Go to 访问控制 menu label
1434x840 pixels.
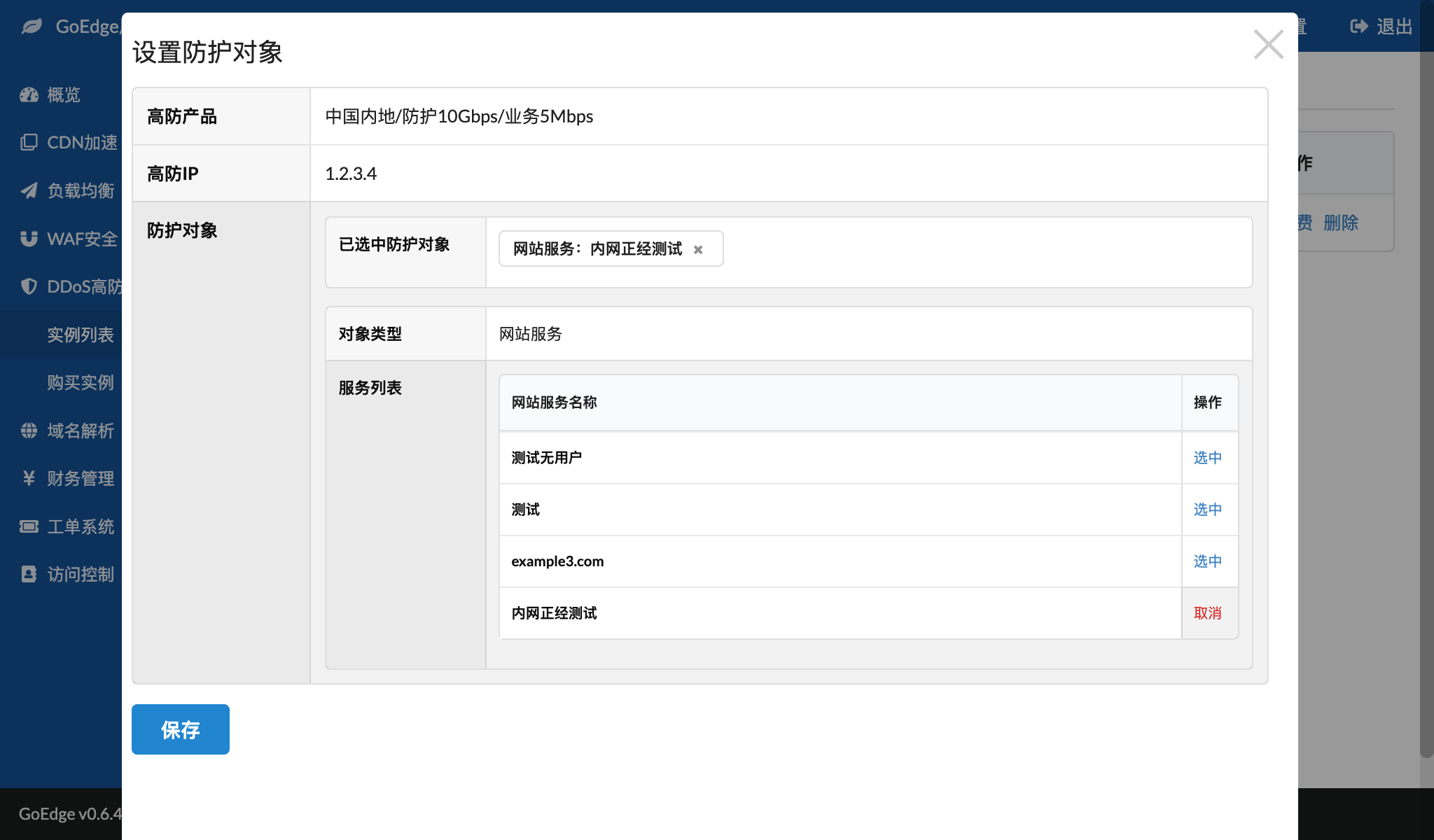[81, 574]
